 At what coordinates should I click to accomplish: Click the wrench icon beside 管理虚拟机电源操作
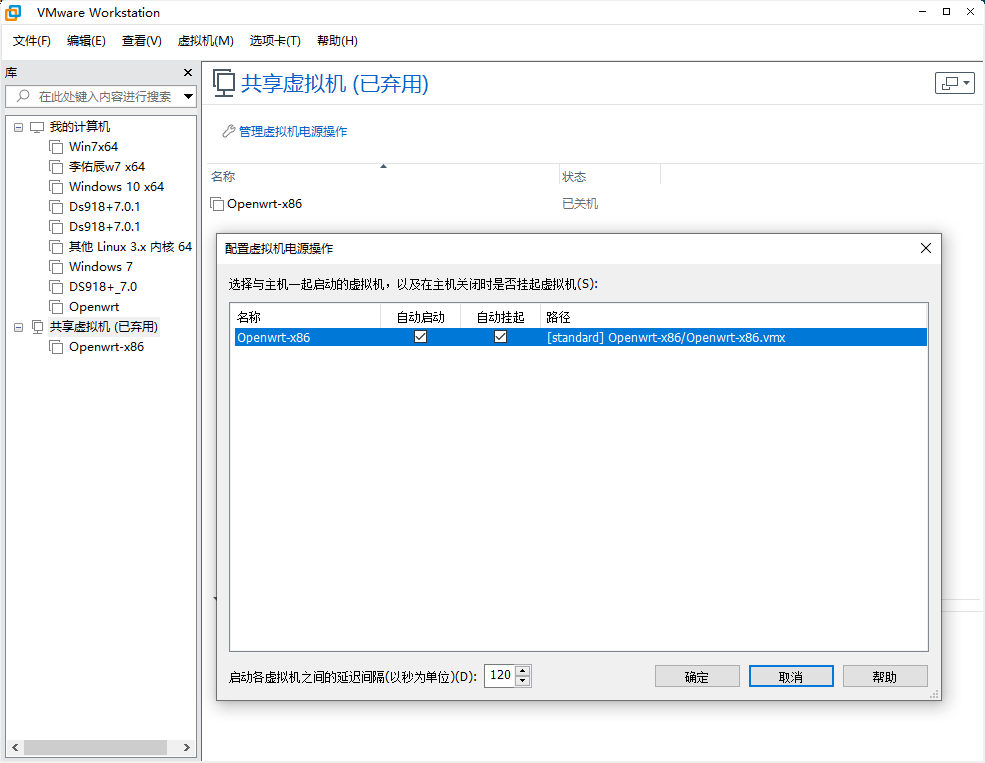coord(229,131)
